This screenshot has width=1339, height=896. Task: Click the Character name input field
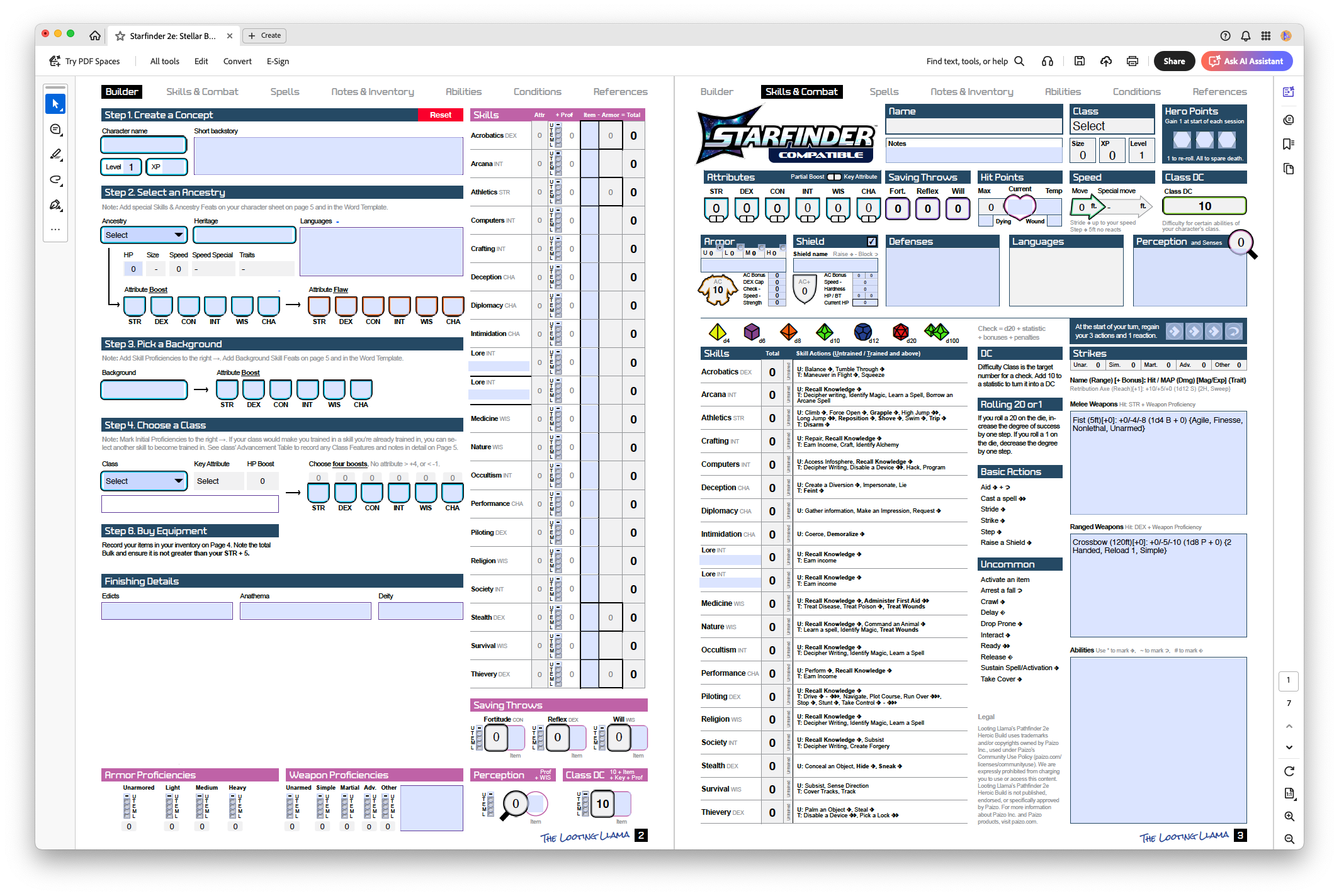point(144,145)
